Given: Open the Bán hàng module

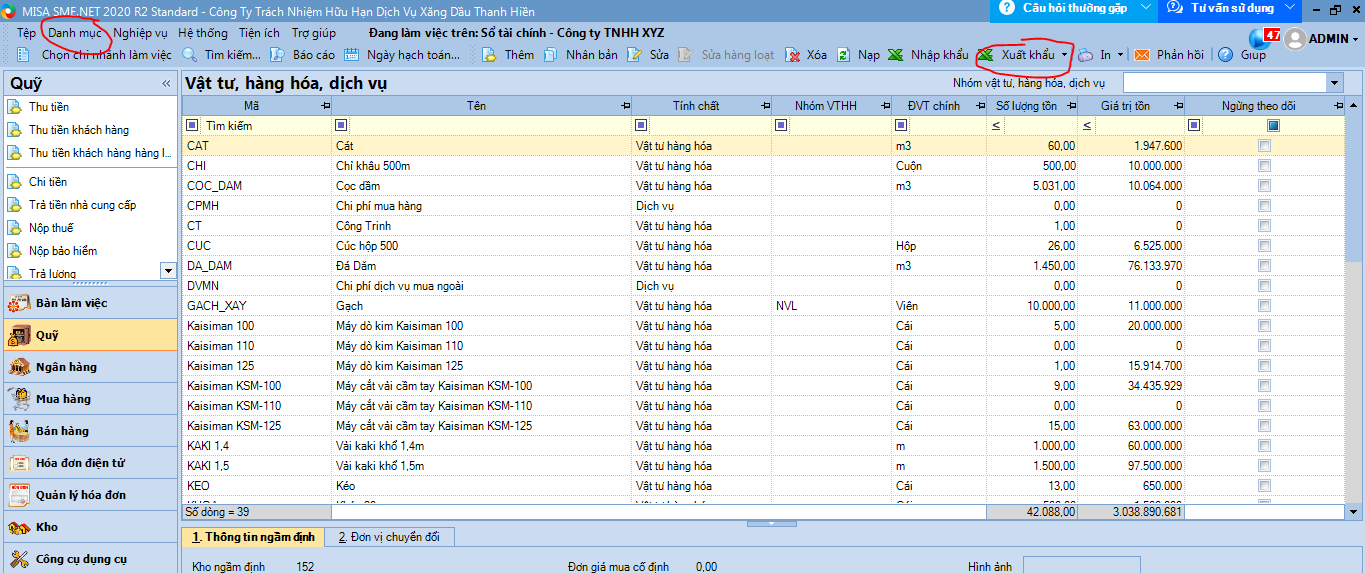Looking at the screenshot, I should pyautogui.click(x=91, y=431).
